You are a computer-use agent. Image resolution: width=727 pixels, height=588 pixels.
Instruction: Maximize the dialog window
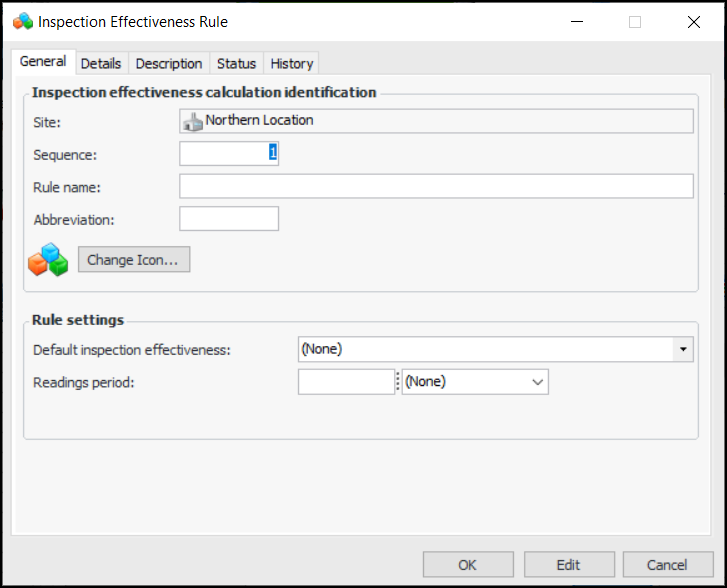[x=635, y=22]
